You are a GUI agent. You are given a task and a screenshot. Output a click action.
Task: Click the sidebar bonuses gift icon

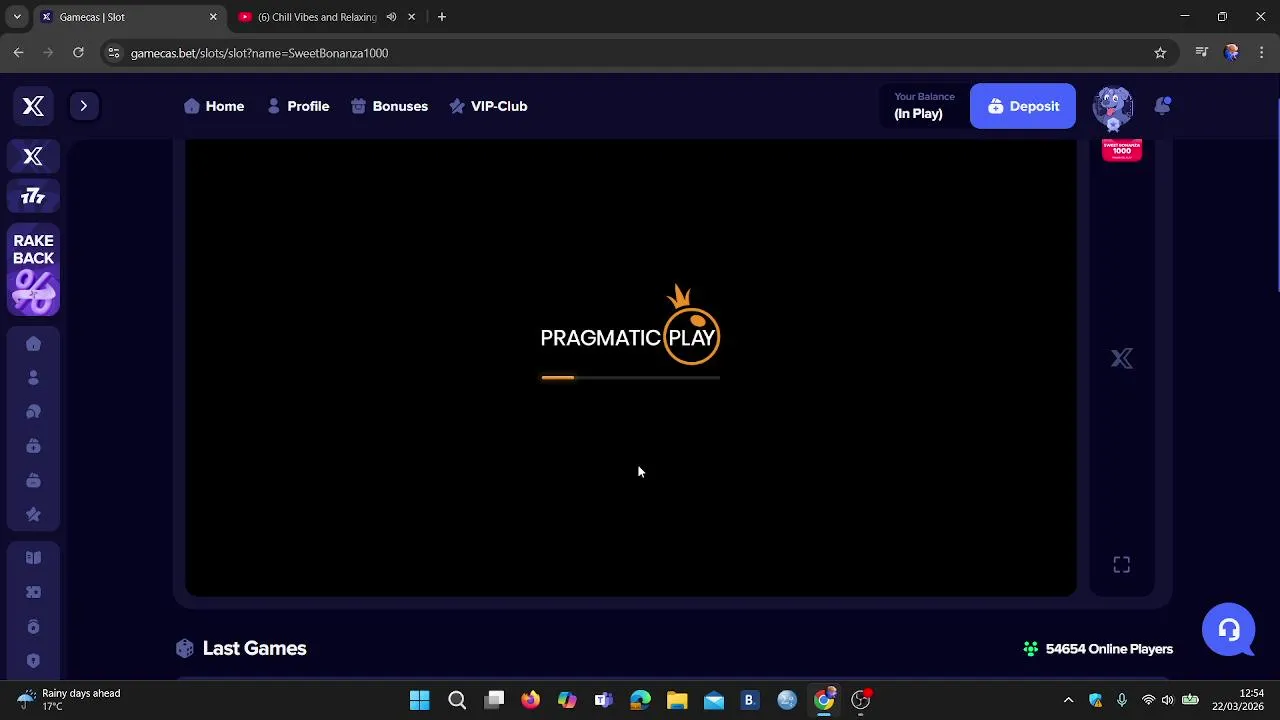33,481
